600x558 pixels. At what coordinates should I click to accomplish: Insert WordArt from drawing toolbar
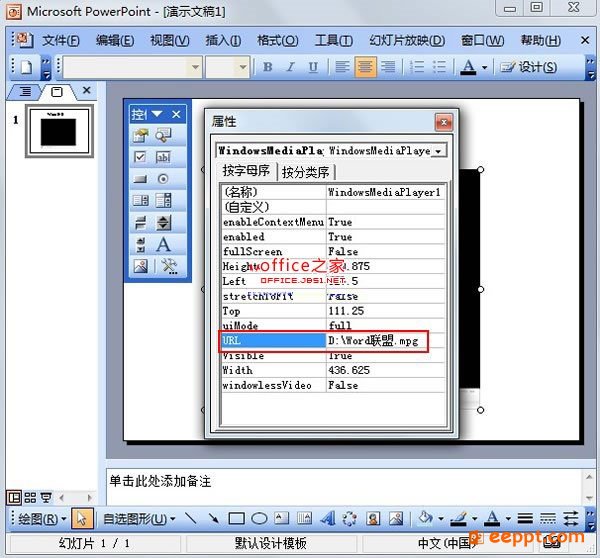[x=328, y=519]
